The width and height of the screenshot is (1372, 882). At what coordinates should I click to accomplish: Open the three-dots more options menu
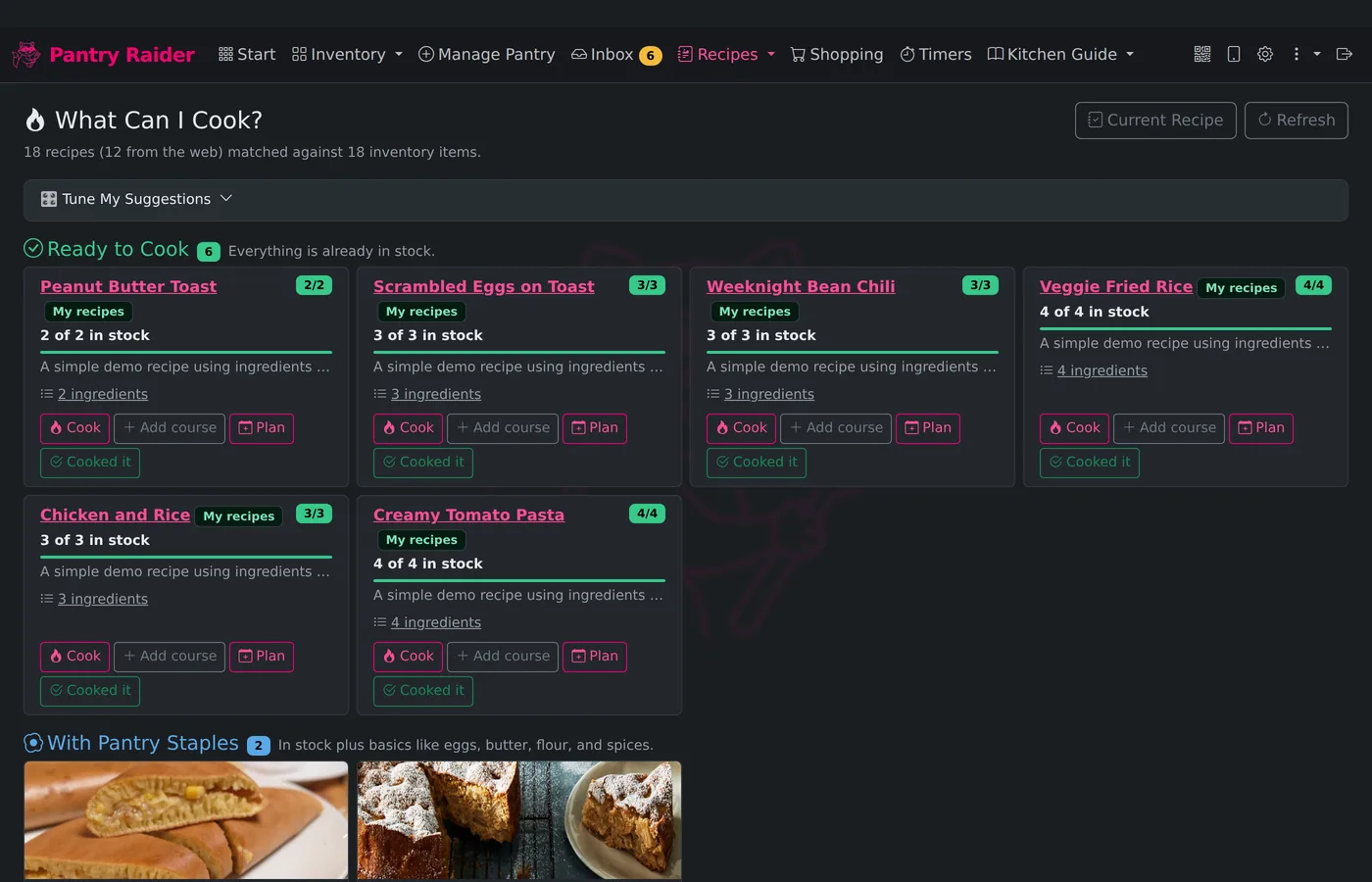coord(1296,54)
